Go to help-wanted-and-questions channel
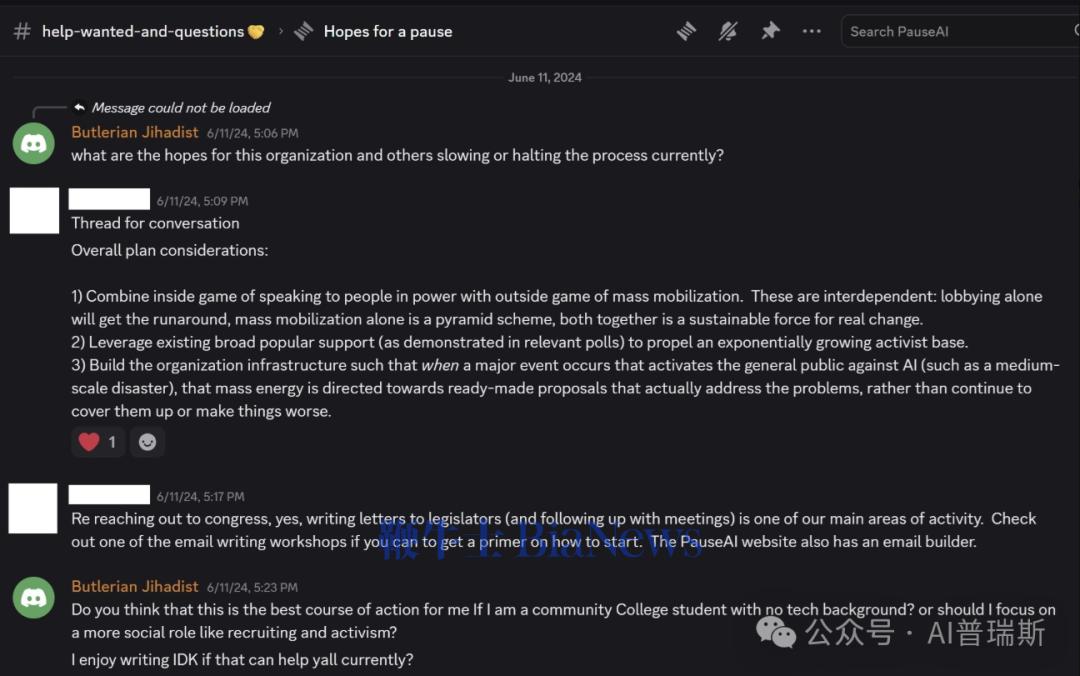The image size is (1080, 676). [x=142, y=31]
